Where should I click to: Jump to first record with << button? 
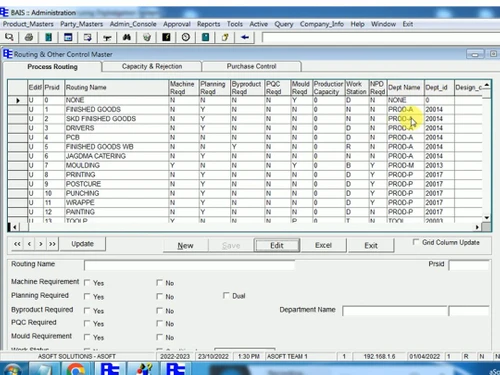coord(17,244)
